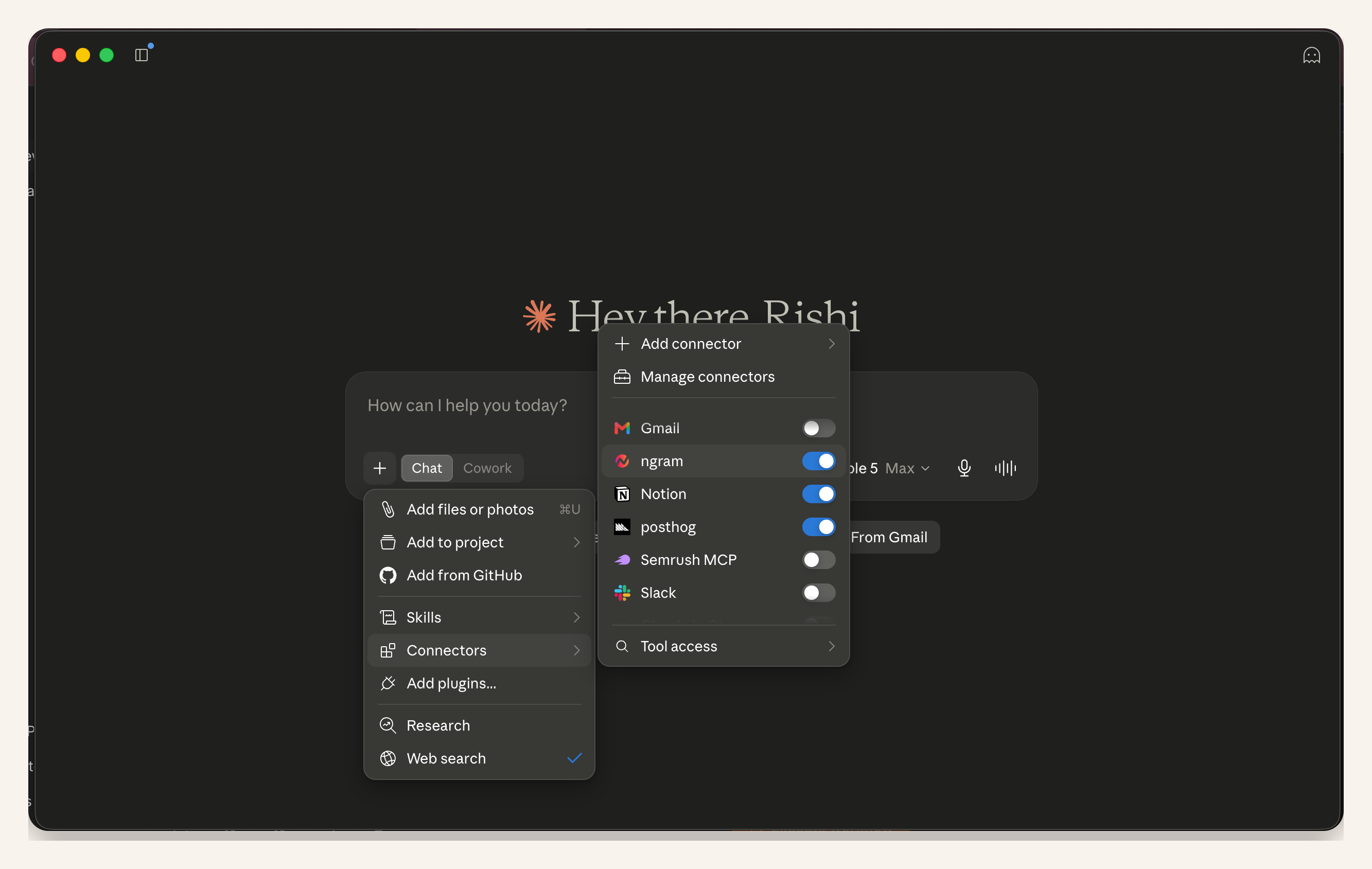The image size is (1372, 869).
Task: Expand the Add connector submenu
Action: (x=724, y=344)
